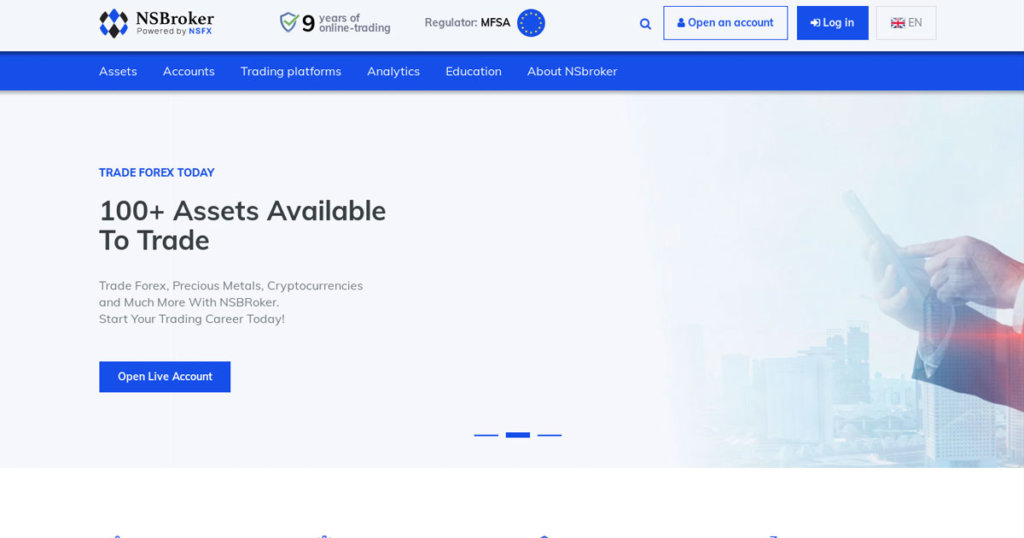Viewport: 1024px width, 538px height.
Task: Go to the third carousel slide
Action: (x=549, y=435)
